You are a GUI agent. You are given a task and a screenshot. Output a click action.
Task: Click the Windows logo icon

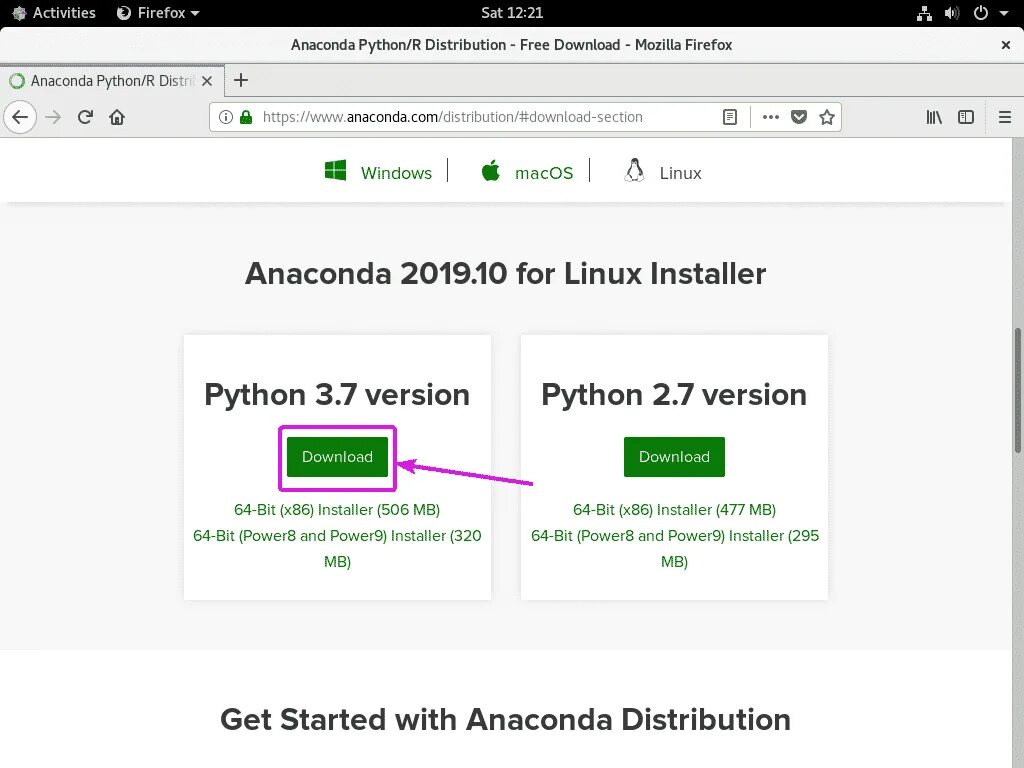(x=336, y=170)
